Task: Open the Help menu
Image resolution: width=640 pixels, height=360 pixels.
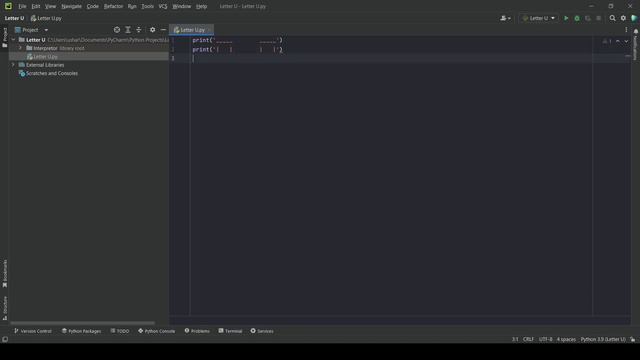Action: pos(201,6)
